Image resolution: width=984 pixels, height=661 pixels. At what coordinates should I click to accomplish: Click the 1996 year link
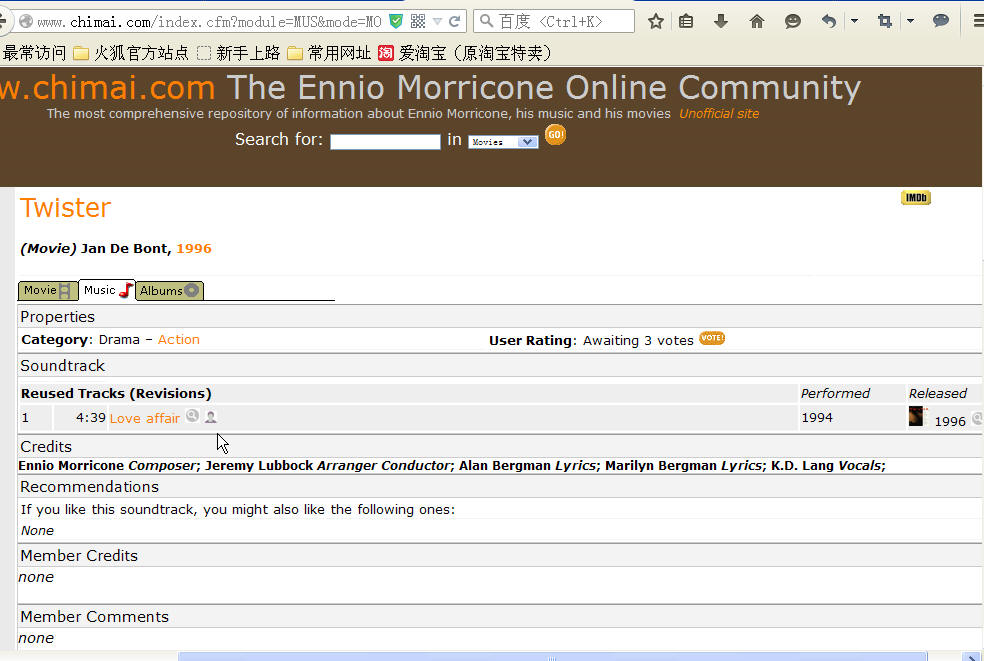[194, 249]
